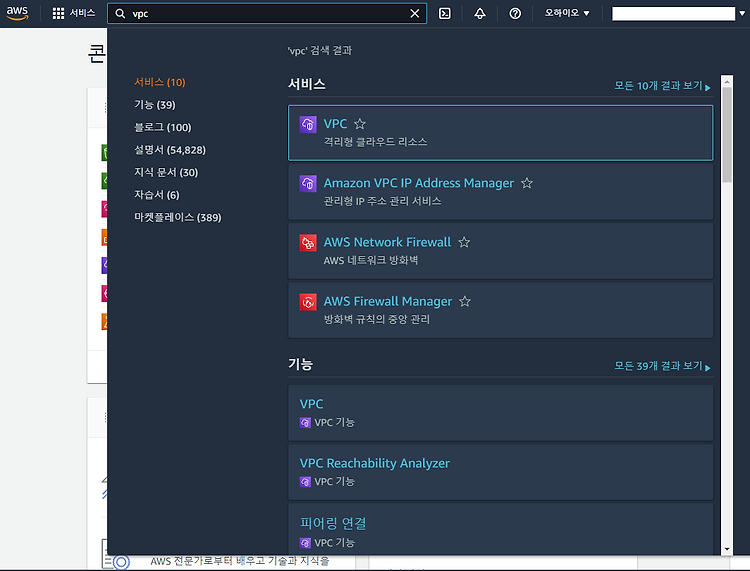The image size is (750, 571).
Task: Click the 방화벽 규칙의 중앙 관리 description
Action: pos(377,319)
